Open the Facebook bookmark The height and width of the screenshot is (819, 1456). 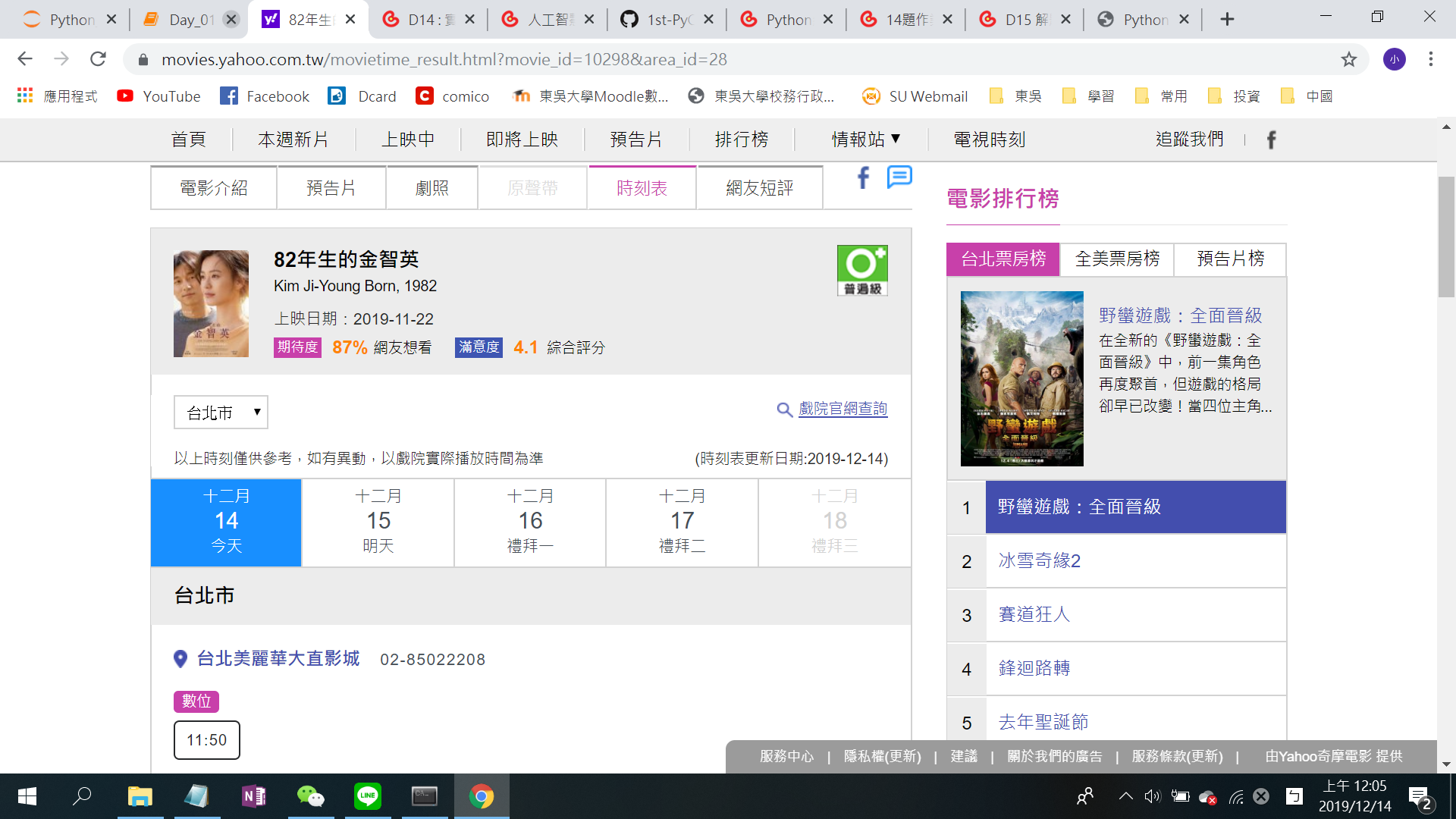(265, 96)
